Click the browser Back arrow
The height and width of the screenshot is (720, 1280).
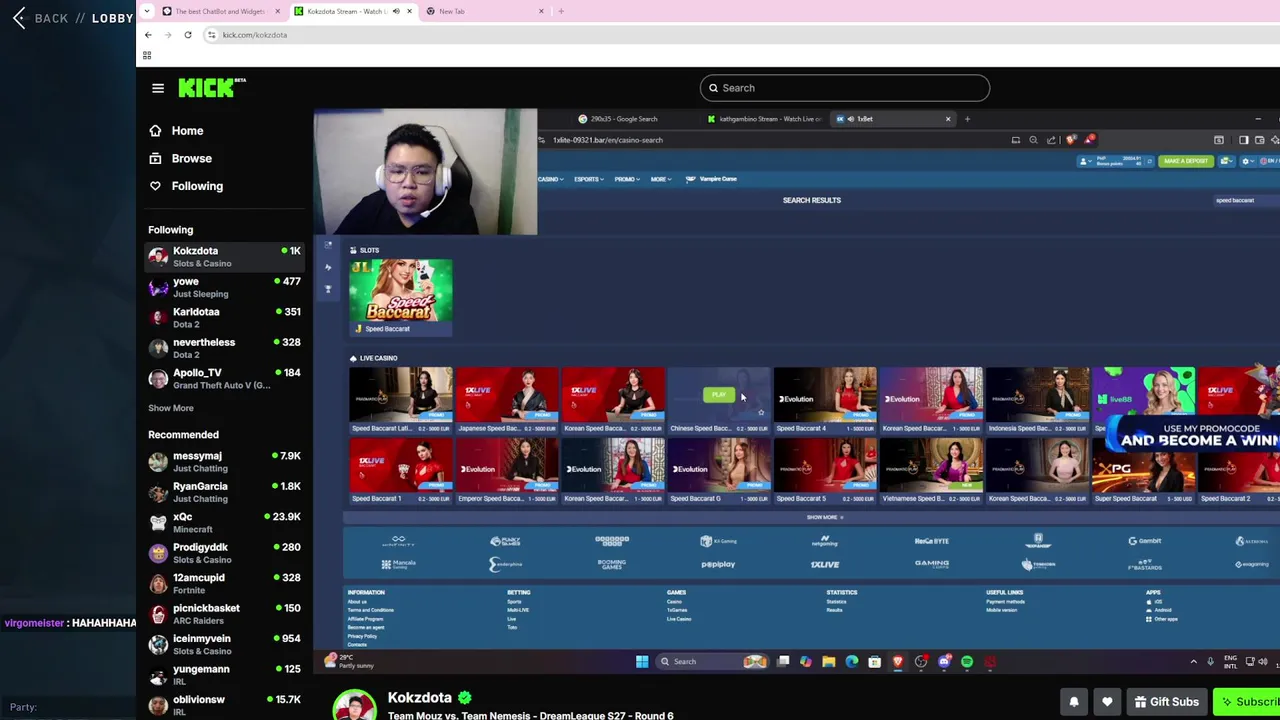point(148,35)
